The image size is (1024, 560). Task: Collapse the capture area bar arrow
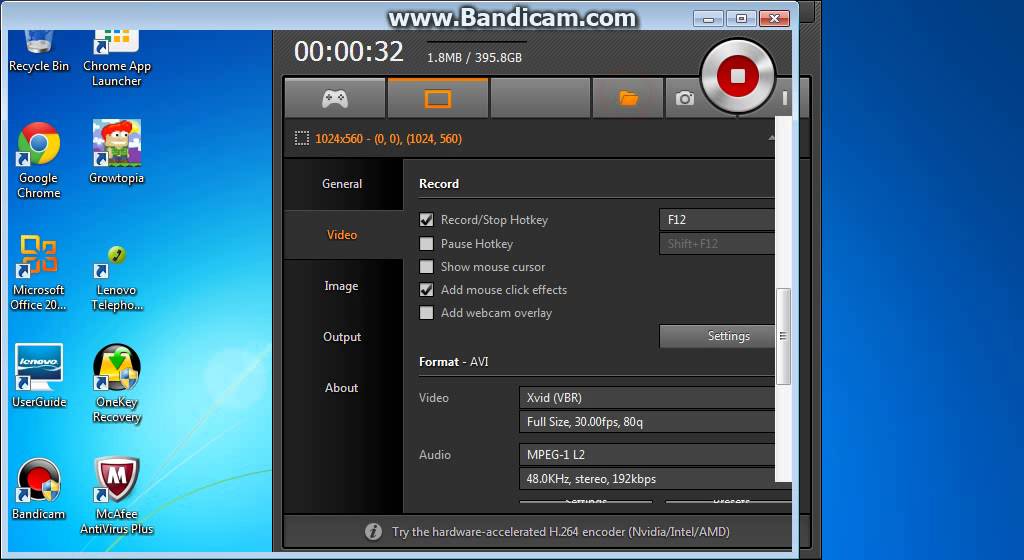click(771, 138)
